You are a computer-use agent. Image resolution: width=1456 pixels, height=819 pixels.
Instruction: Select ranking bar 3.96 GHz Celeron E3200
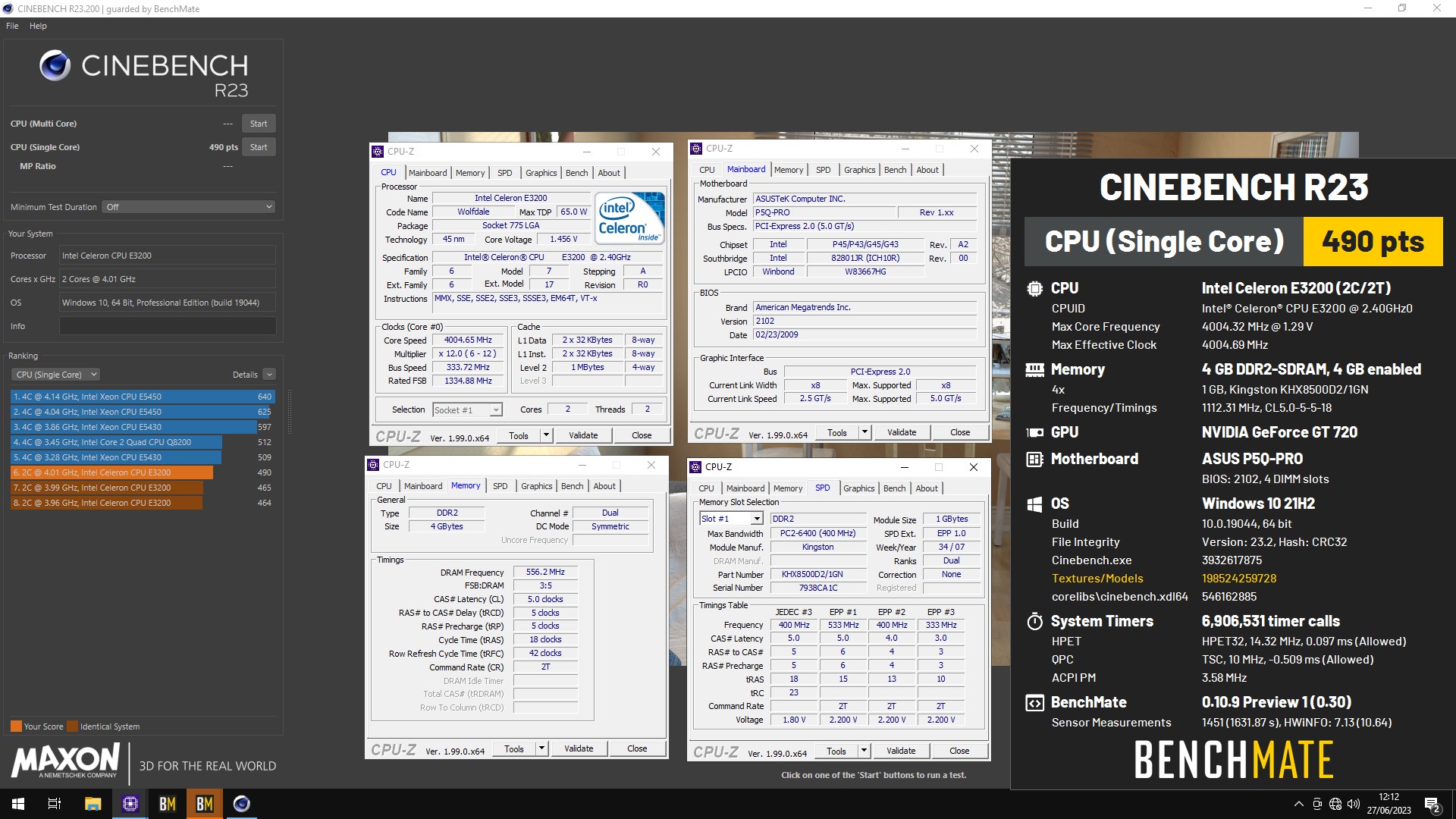click(143, 503)
